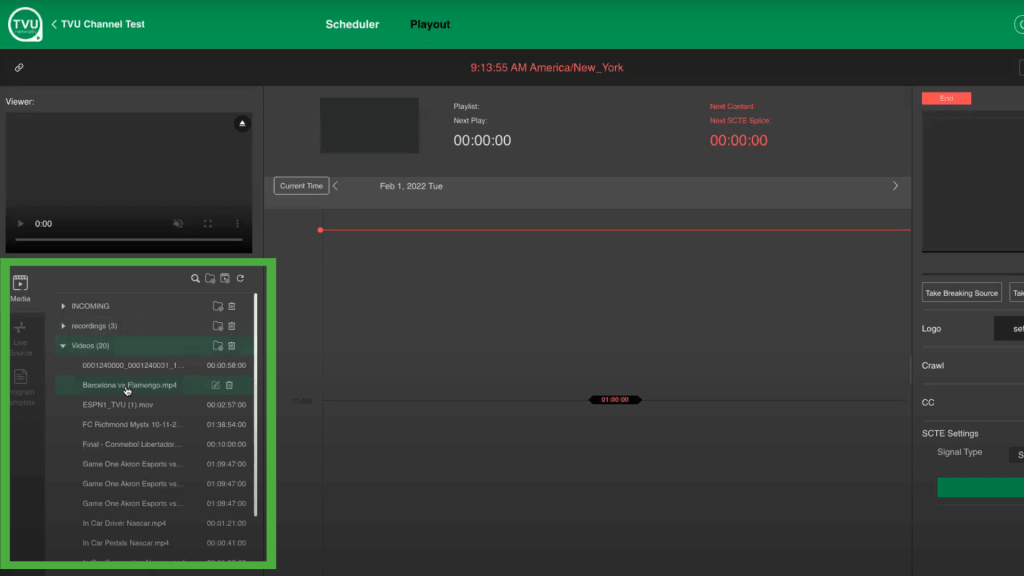The height and width of the screenshot is (576, 1024).
Task: Switch to the Scheduler tab
Action: pos(352,24)
